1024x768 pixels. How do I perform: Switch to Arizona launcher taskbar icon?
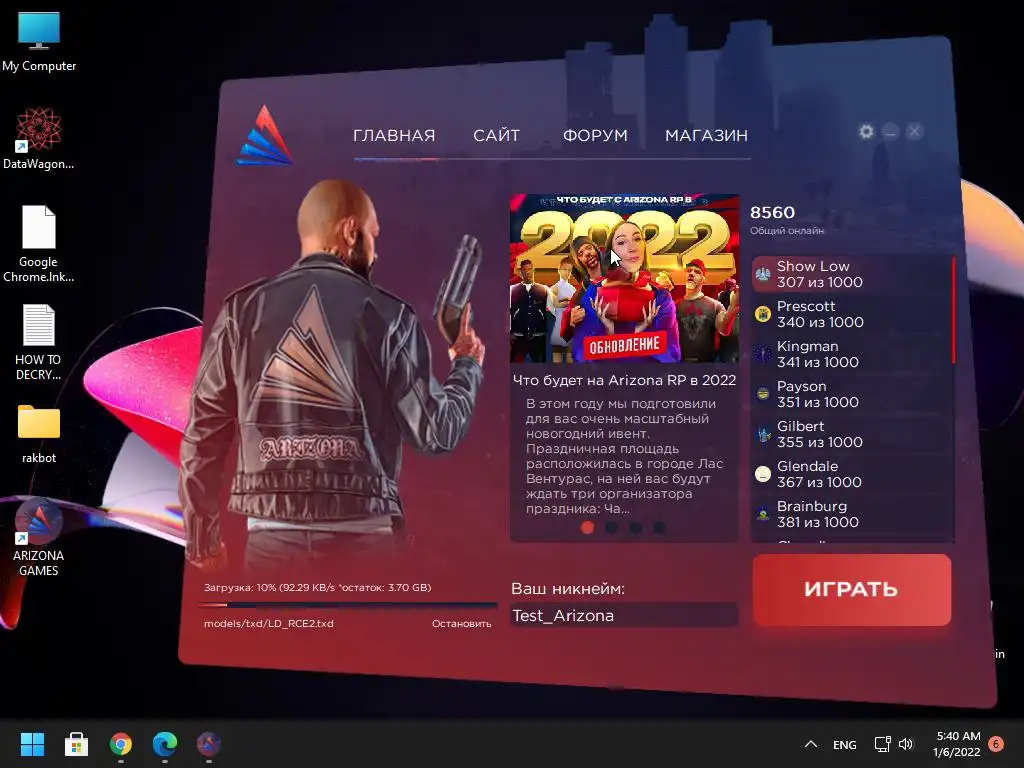(x=209, y=744)
